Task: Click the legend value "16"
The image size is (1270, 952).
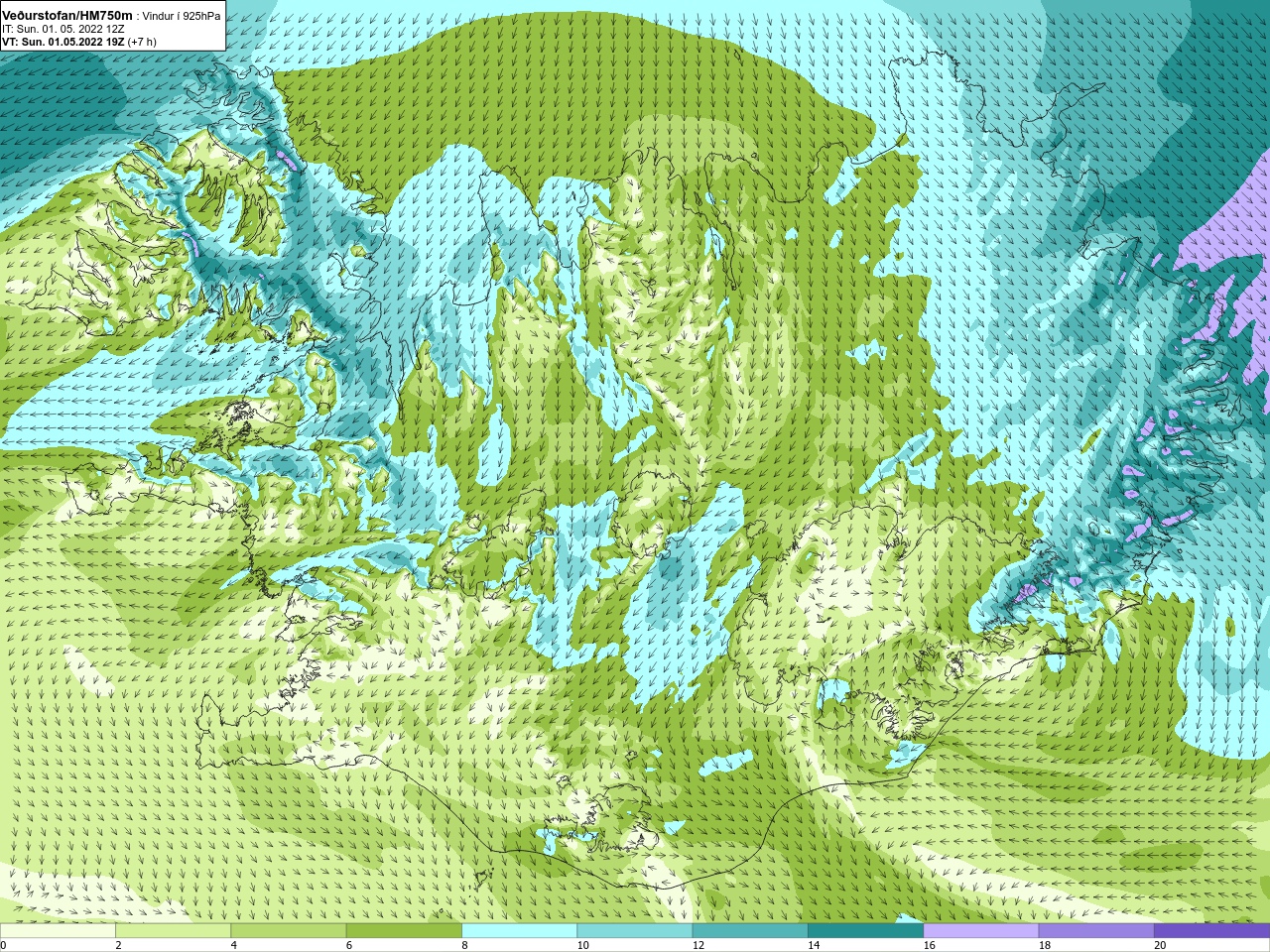Action: point(929,945)
